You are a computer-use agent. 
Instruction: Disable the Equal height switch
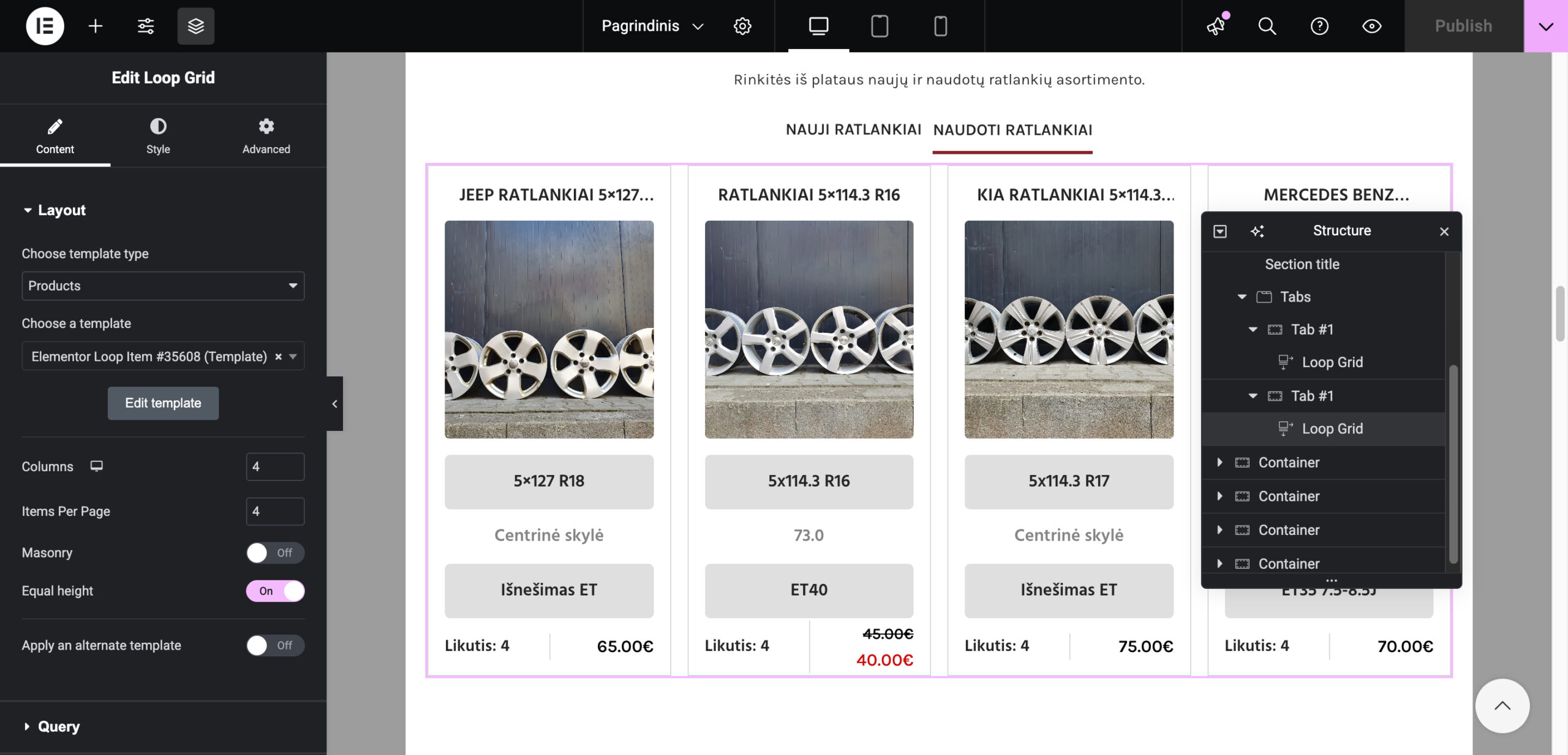pos(275,591)
